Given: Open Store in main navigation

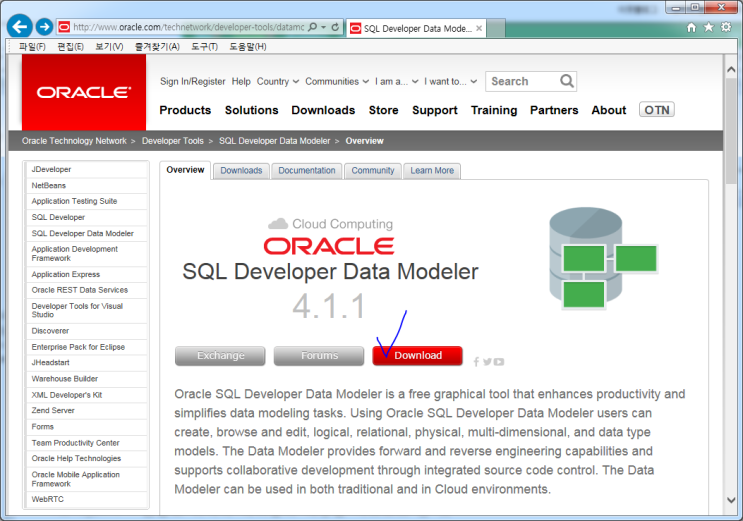Looking at the screenshot, I should click(x=383, y=110).
